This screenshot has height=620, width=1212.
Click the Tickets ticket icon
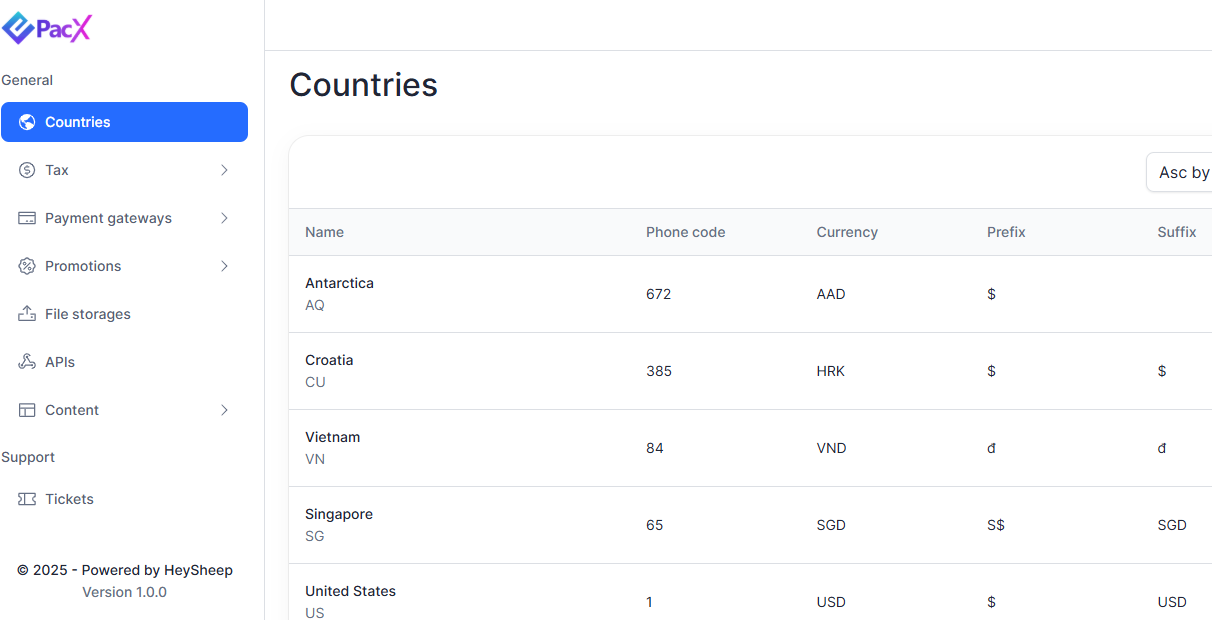tap(27, 499)
